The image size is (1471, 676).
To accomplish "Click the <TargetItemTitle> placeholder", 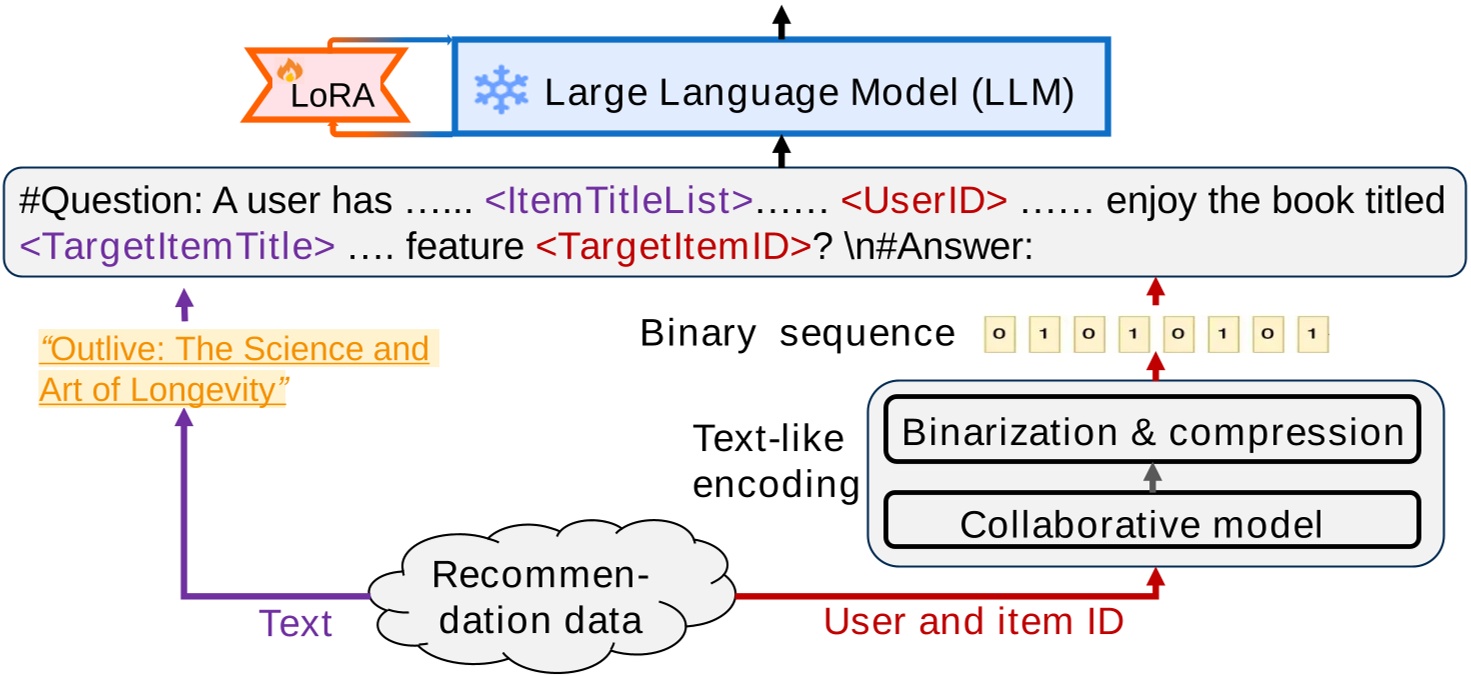I will (x=177, y=246).
